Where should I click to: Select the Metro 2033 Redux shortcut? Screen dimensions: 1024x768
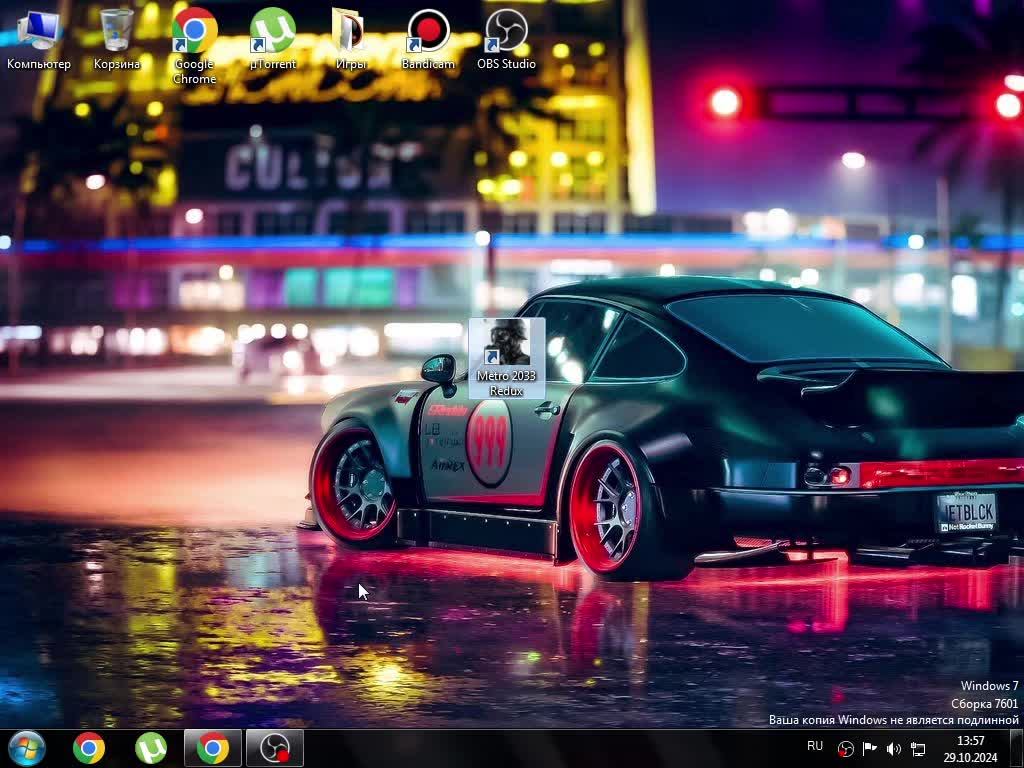[x=507, y=358]
